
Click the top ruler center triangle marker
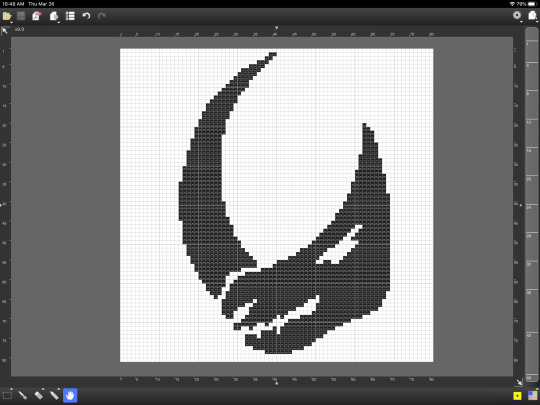(276, 28)
